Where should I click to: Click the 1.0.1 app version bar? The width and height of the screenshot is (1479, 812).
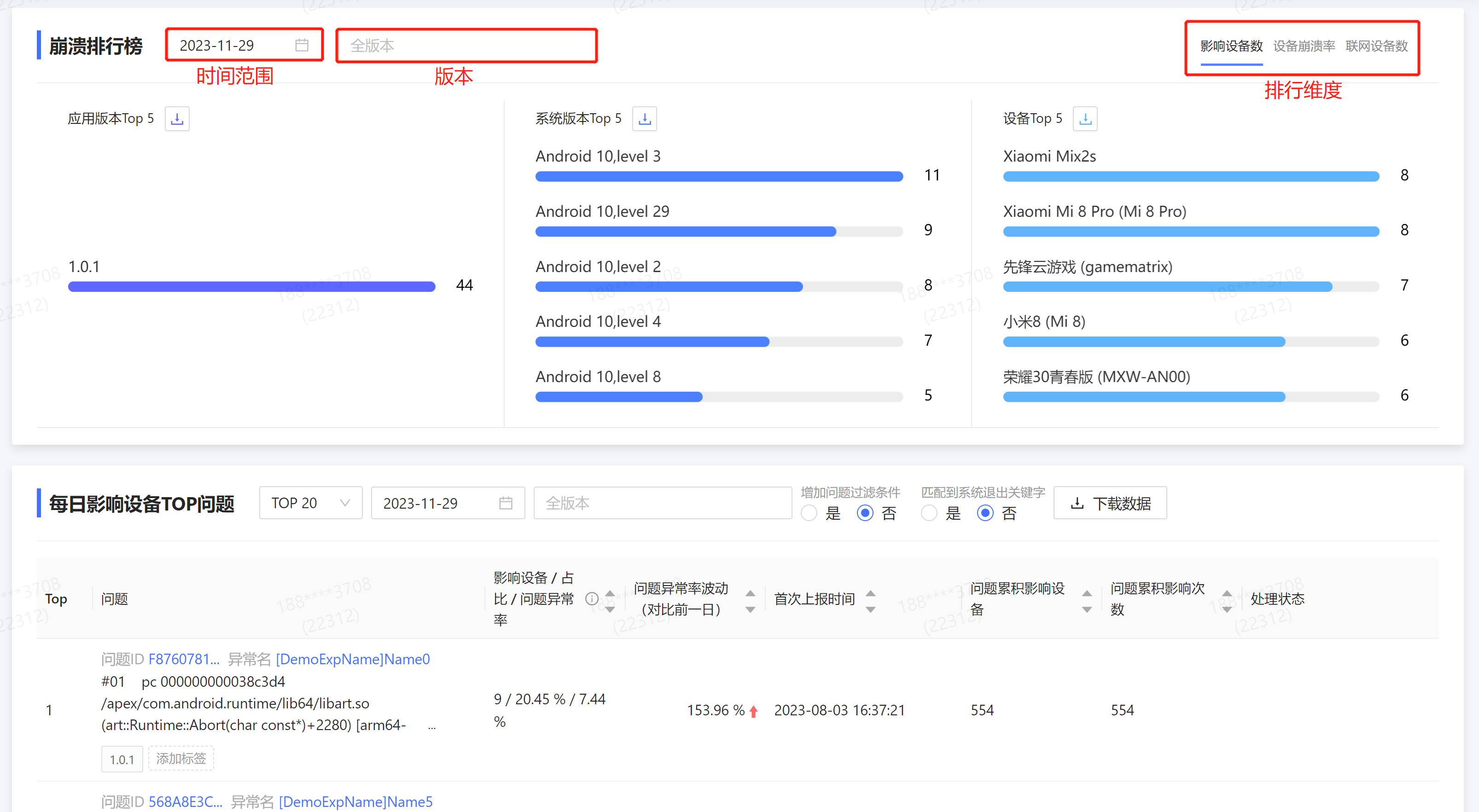coord(251,286)
